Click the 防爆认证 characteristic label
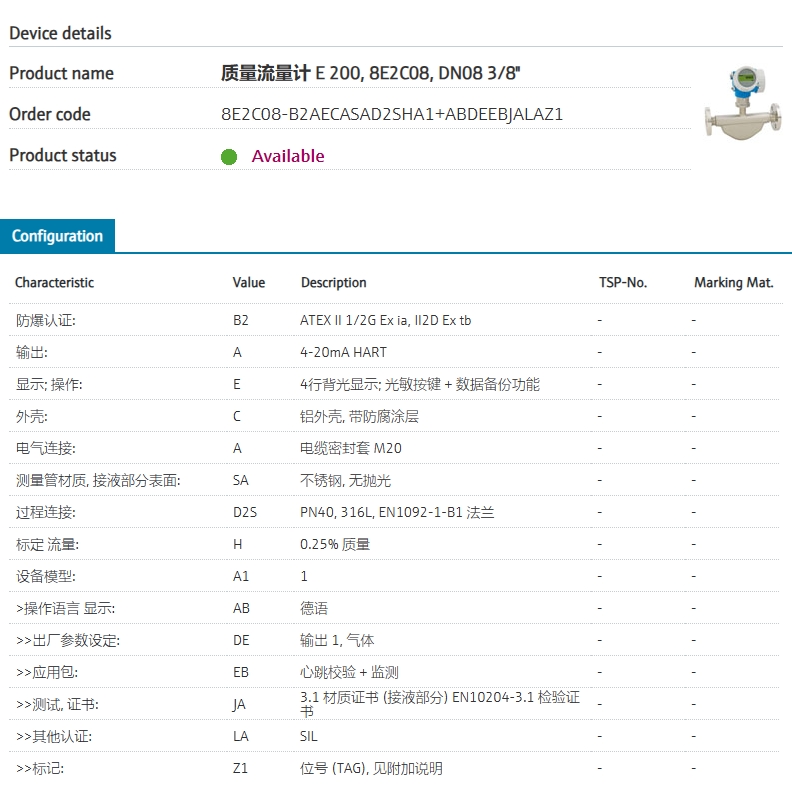This screenshot has height=794, width=792. (x=46, y=321)
